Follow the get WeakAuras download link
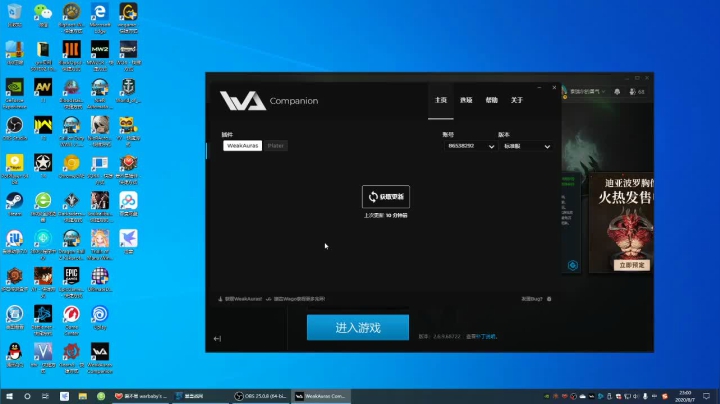This screenshot has width=720, height=404. [240, 299]
